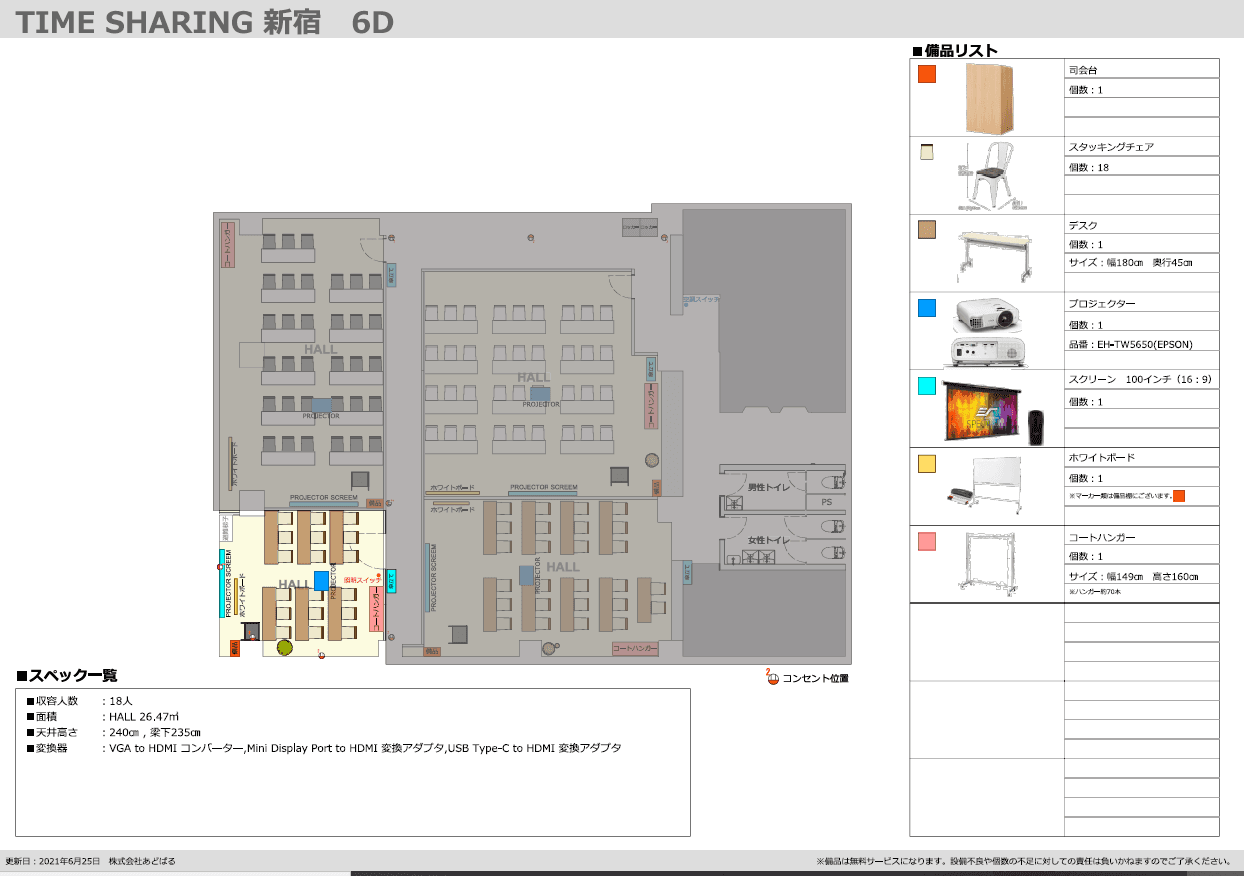Click the blue projector legend swatch
Image resolution: width=1244 pixels, height=876 pixels.
tap(927, 309)
